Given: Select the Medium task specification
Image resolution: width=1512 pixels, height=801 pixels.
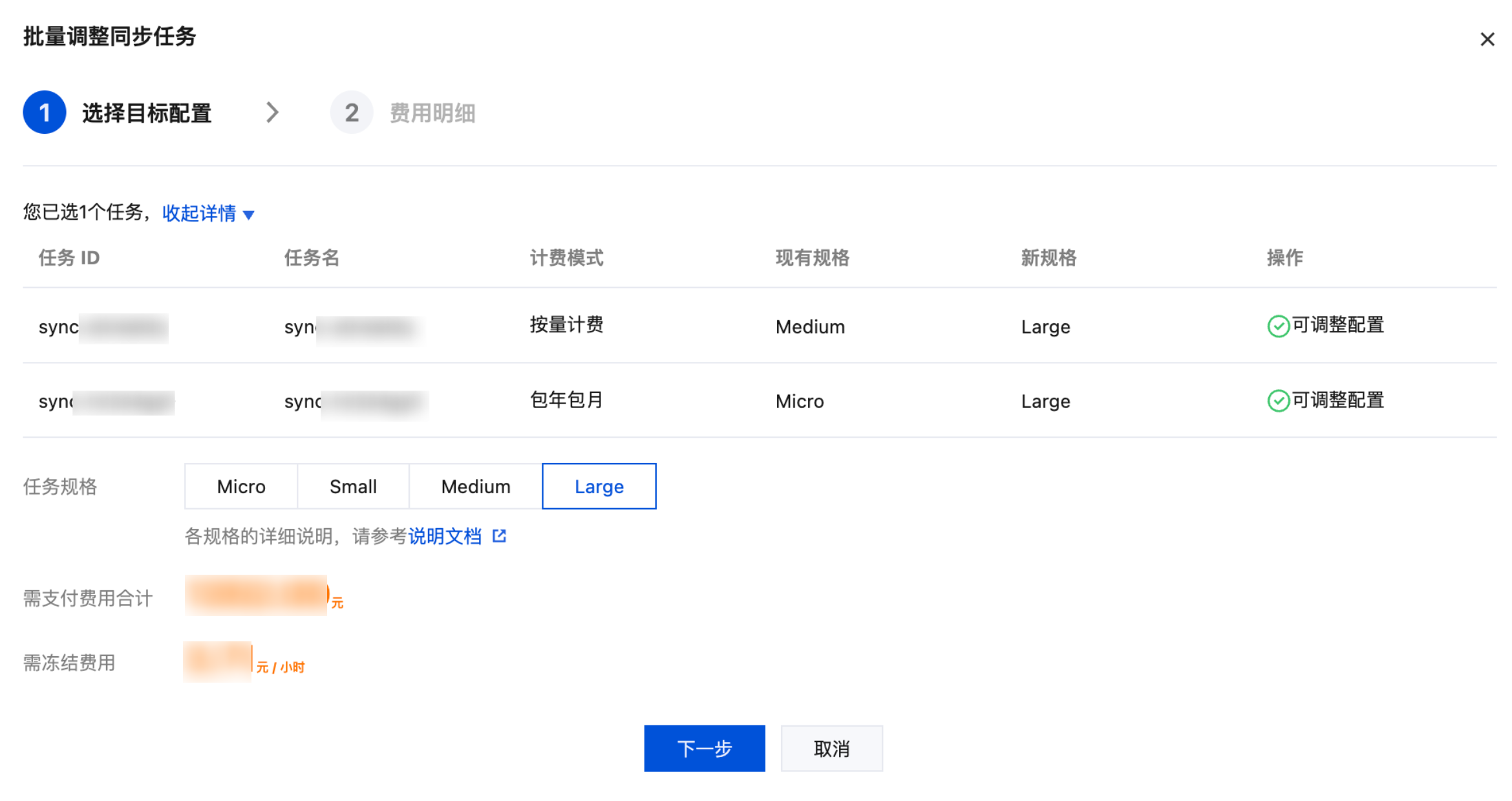Looking at the screenshot, I should click(x=476, y=486).
